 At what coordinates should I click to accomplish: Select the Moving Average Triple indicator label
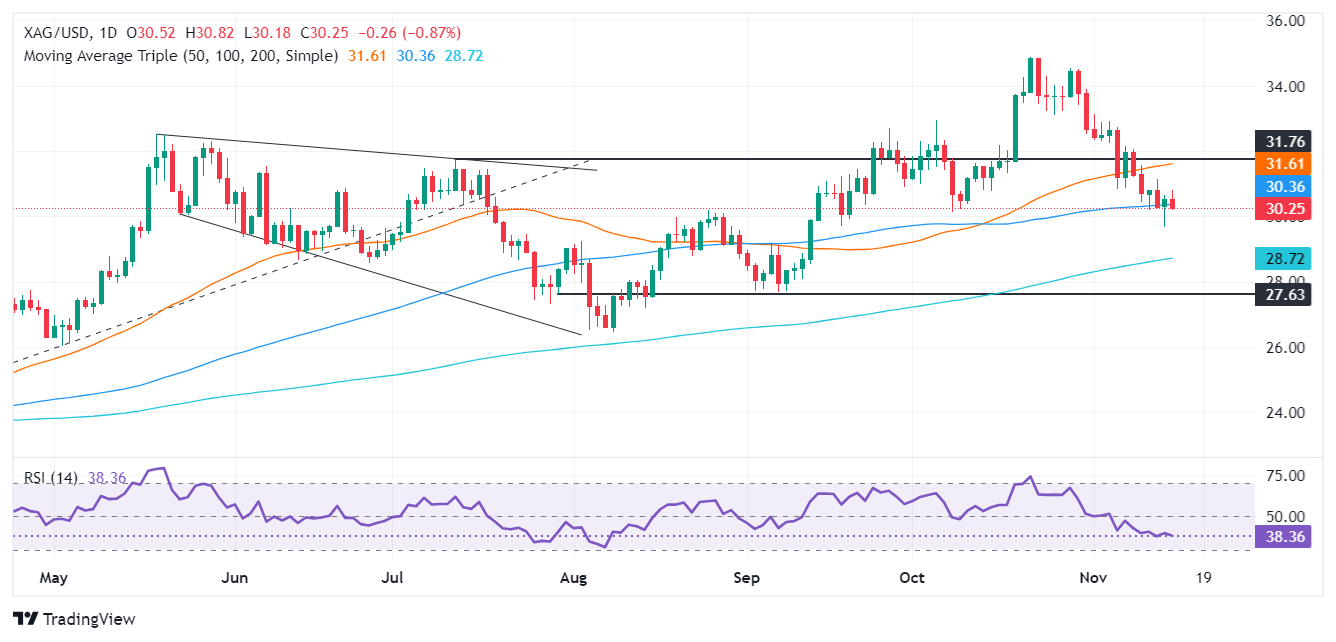(180, 56)
